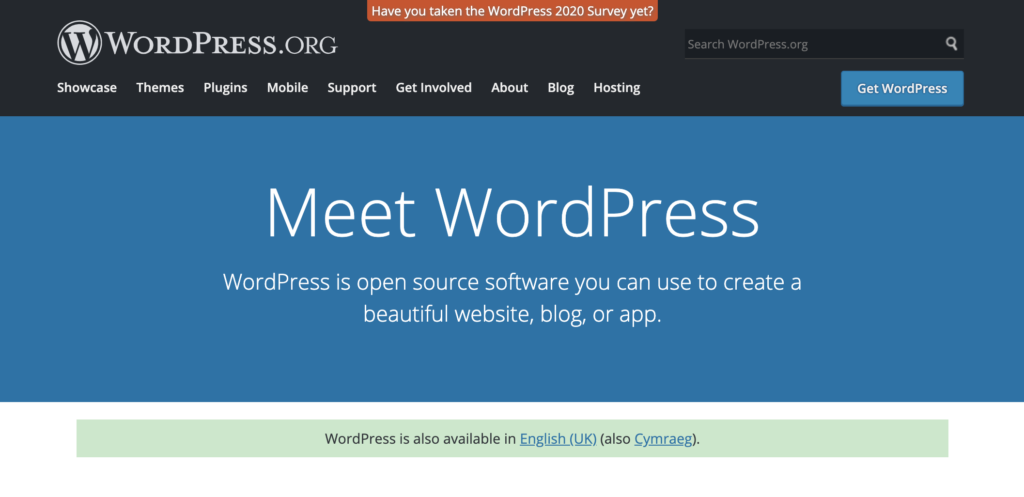Visit the Blog link
Screen dimensions: 1024x497
click(561, 88)
